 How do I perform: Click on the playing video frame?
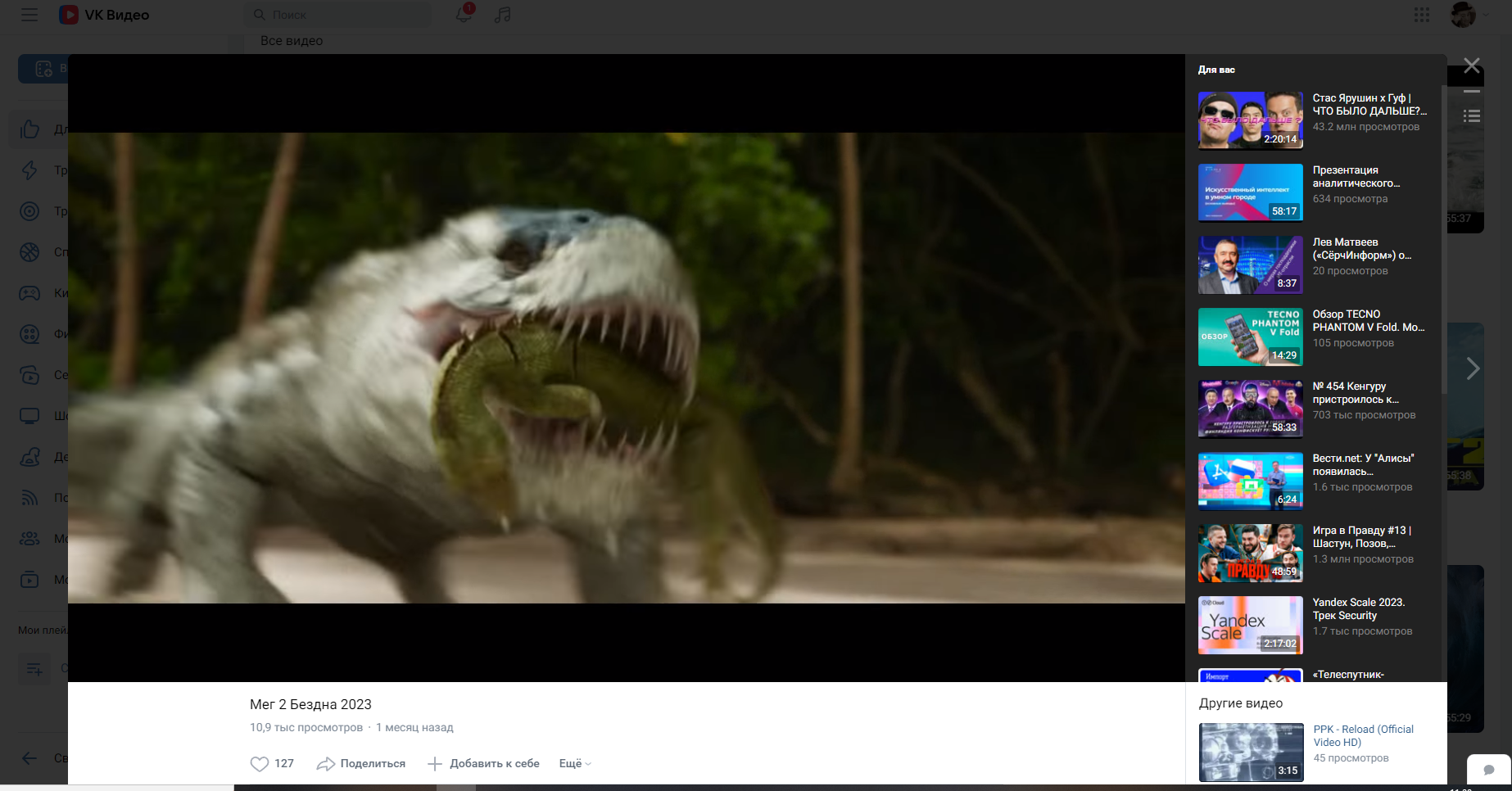(627, 368)
